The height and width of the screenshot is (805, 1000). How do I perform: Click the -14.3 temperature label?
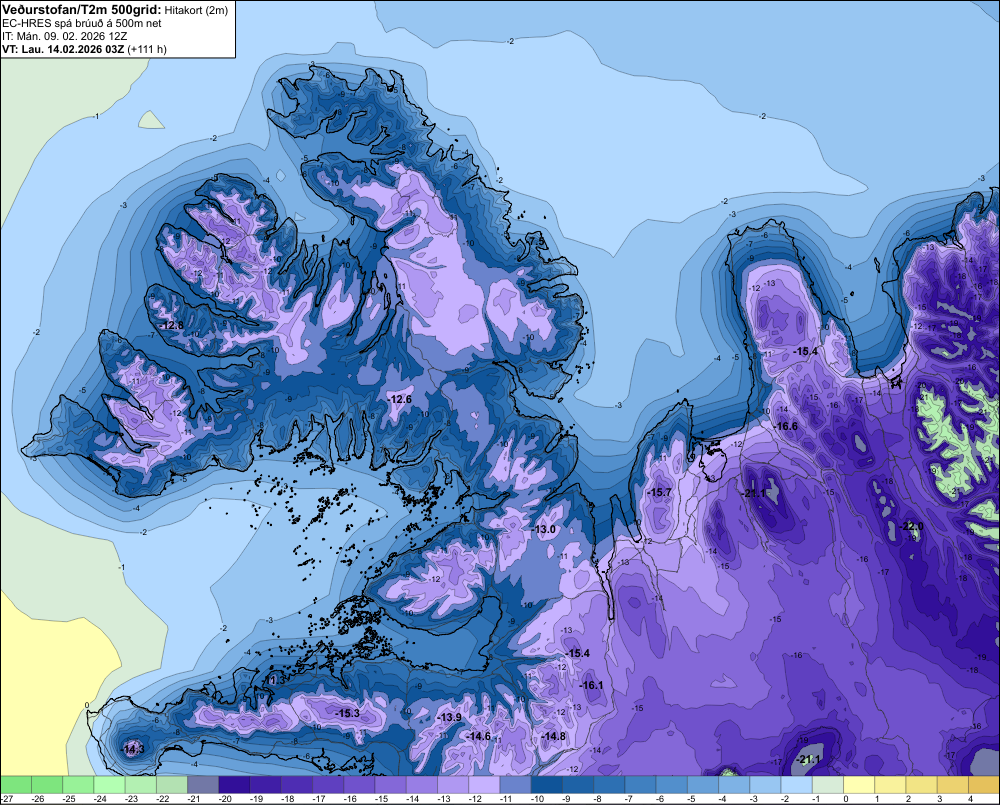point(133,749)
